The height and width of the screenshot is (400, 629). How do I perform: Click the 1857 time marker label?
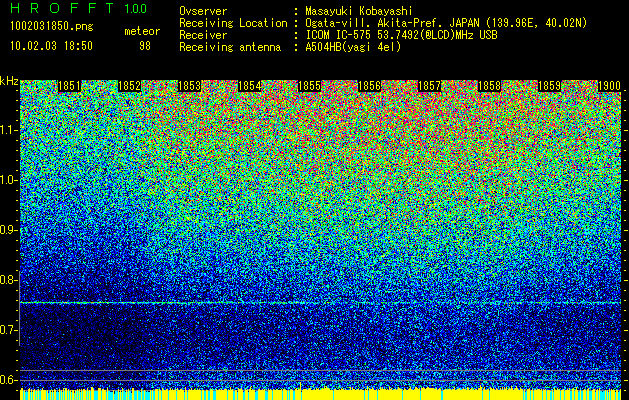coord(429,86)
